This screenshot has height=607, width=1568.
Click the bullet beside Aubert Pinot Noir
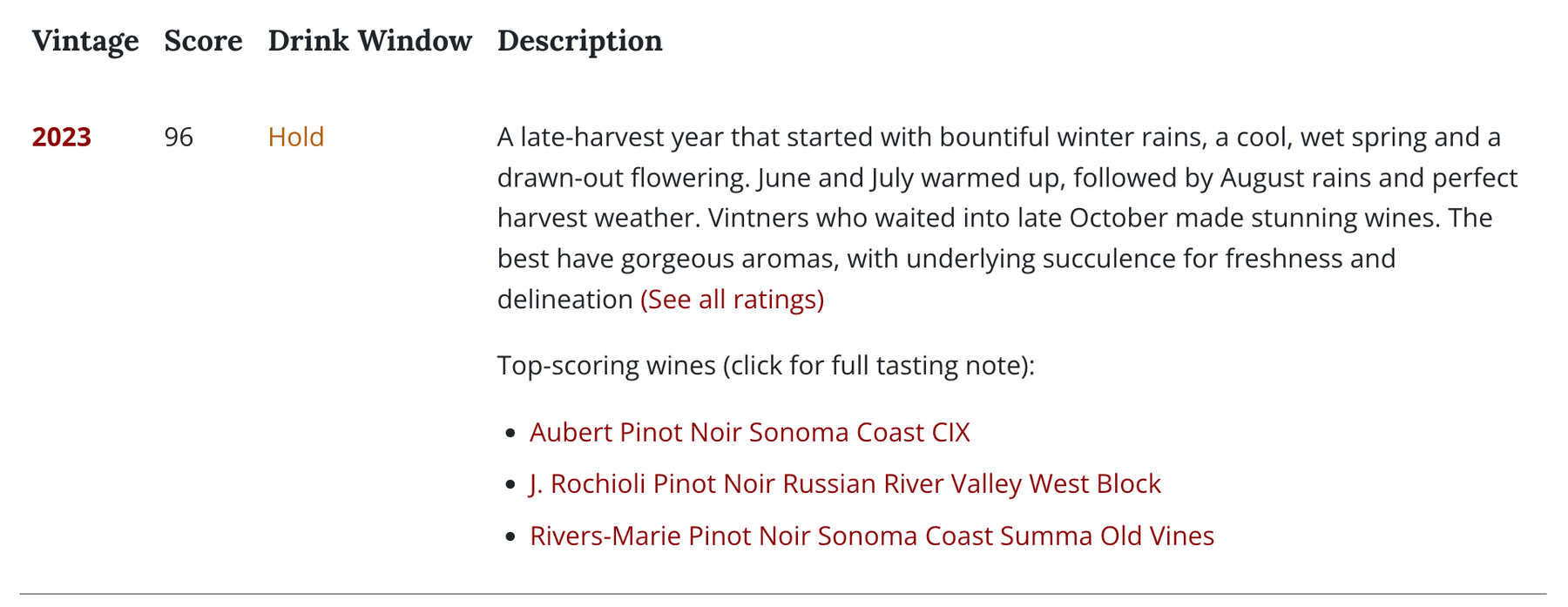[x=510, y=433]
